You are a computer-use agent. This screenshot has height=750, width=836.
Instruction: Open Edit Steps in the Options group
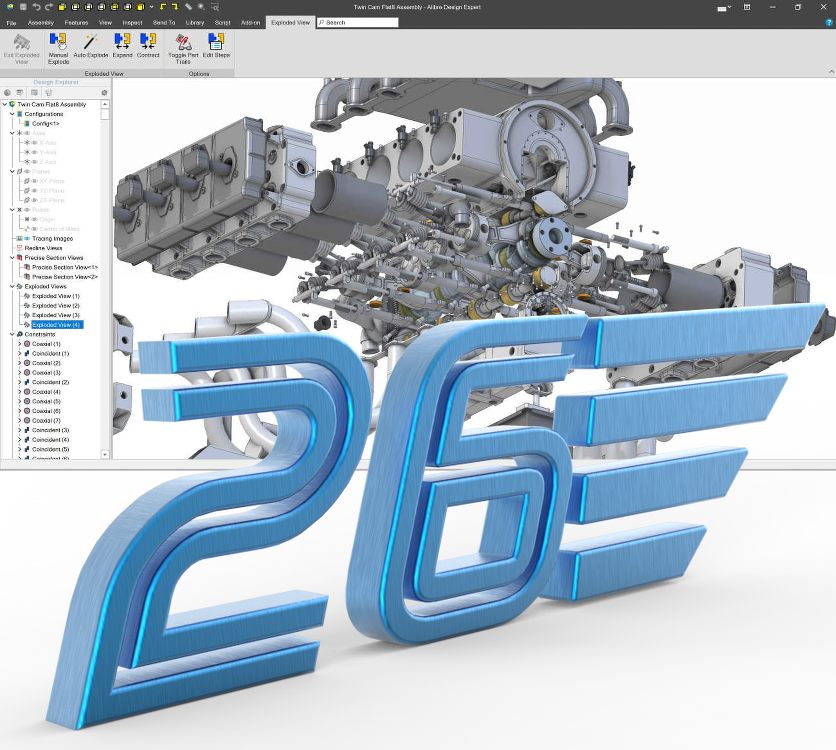215,47
